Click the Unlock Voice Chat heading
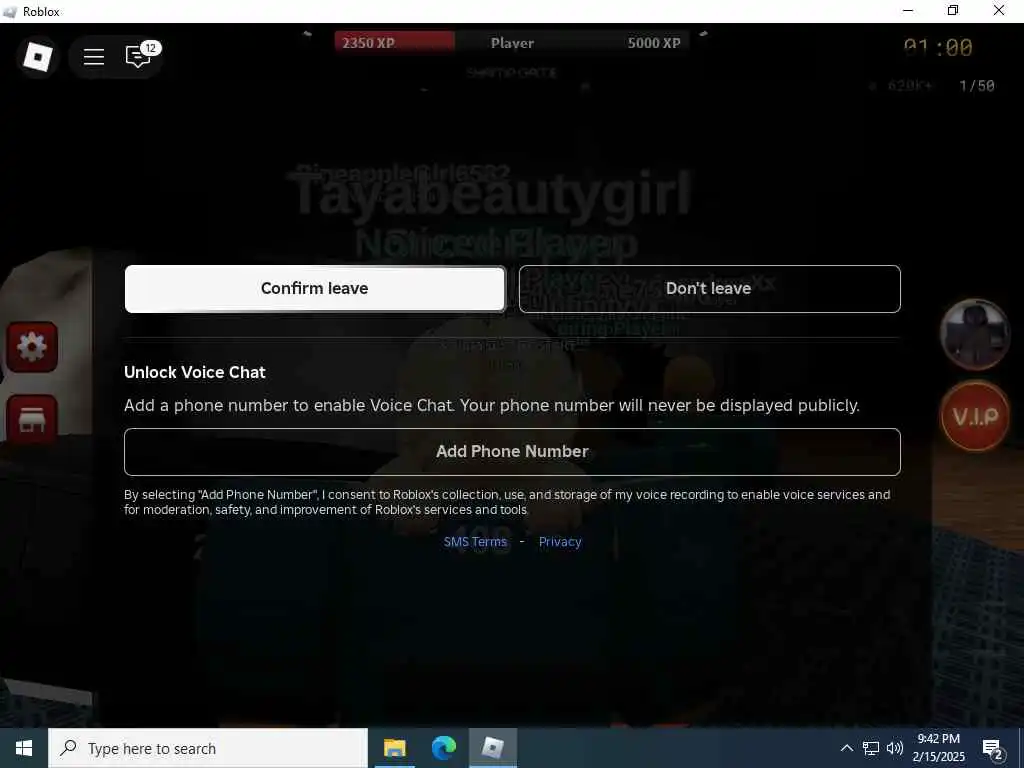 [x=195, y=372]
